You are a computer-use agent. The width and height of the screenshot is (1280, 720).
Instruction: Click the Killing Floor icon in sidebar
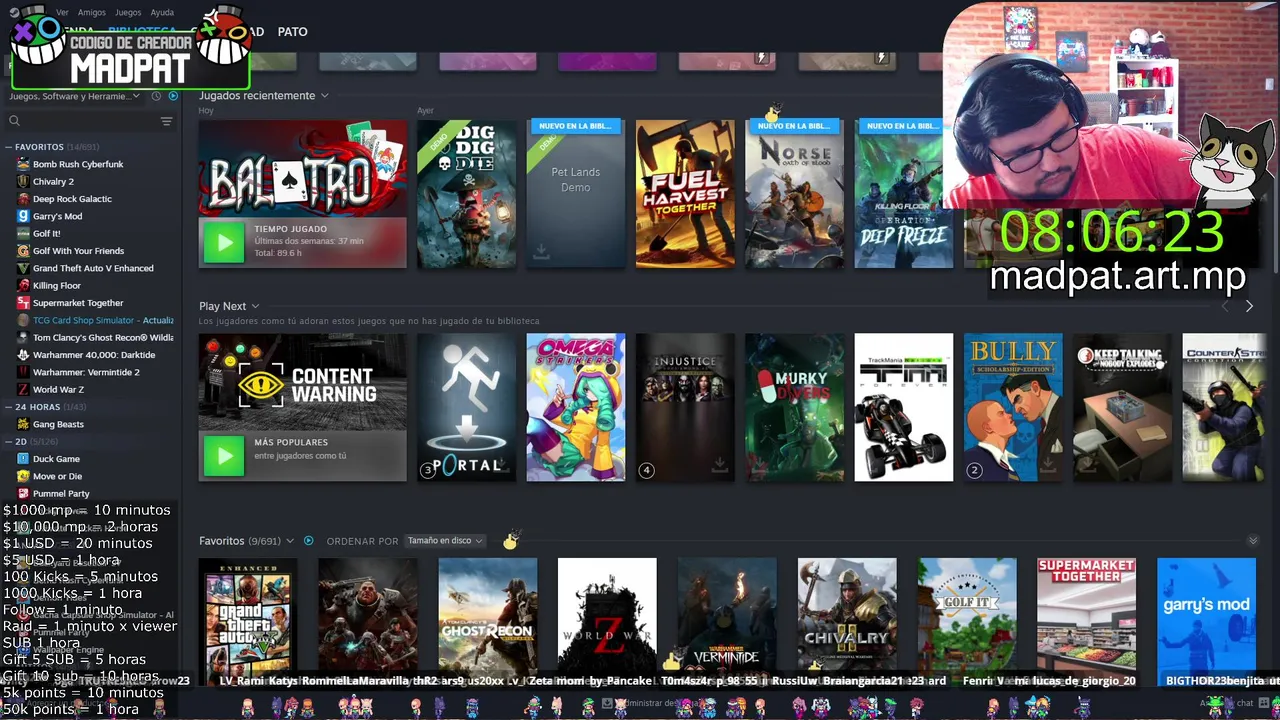pyautogui.click(x=23, y=285)
